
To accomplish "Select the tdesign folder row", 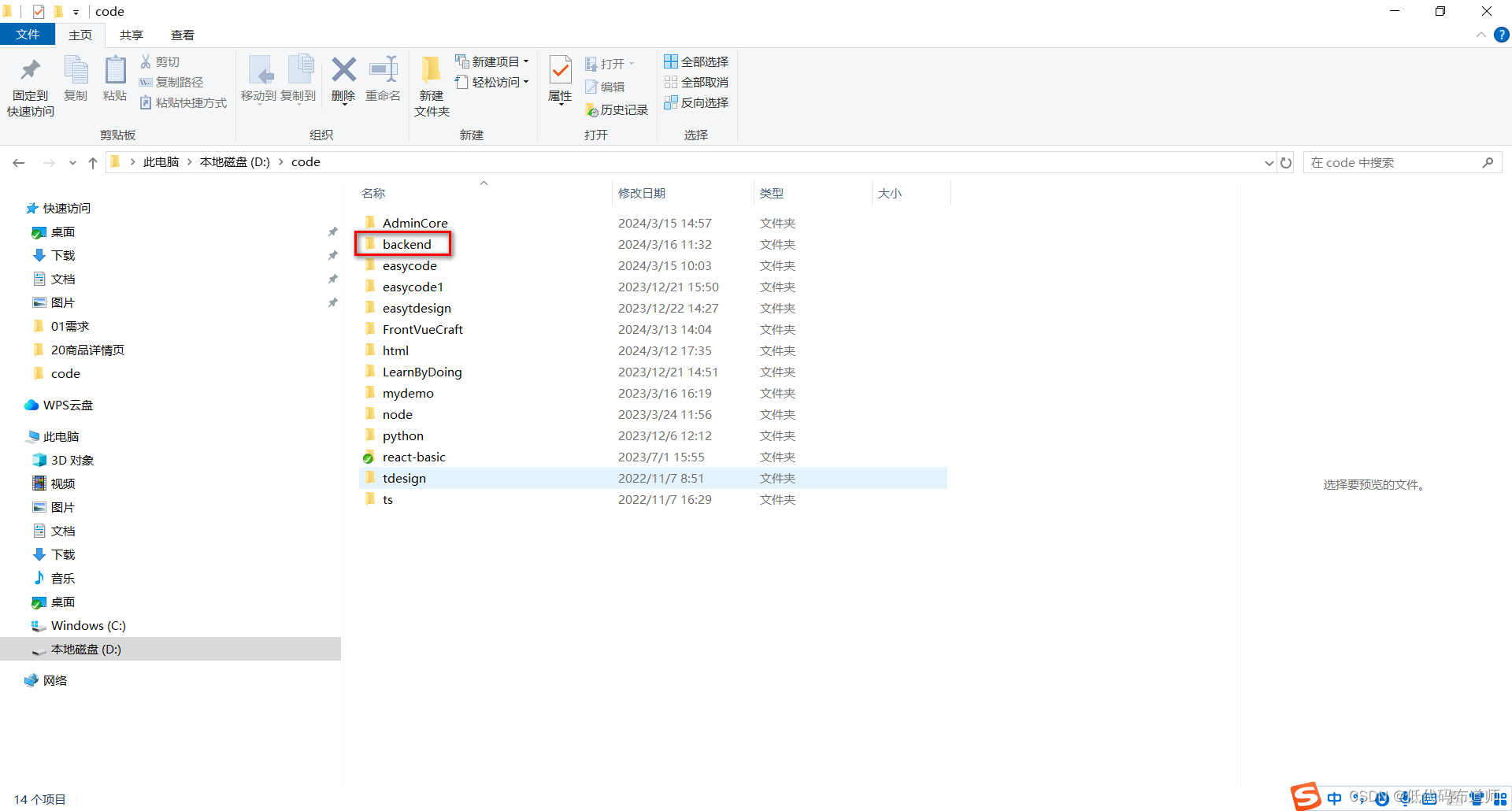I will [x=654, y=478].
